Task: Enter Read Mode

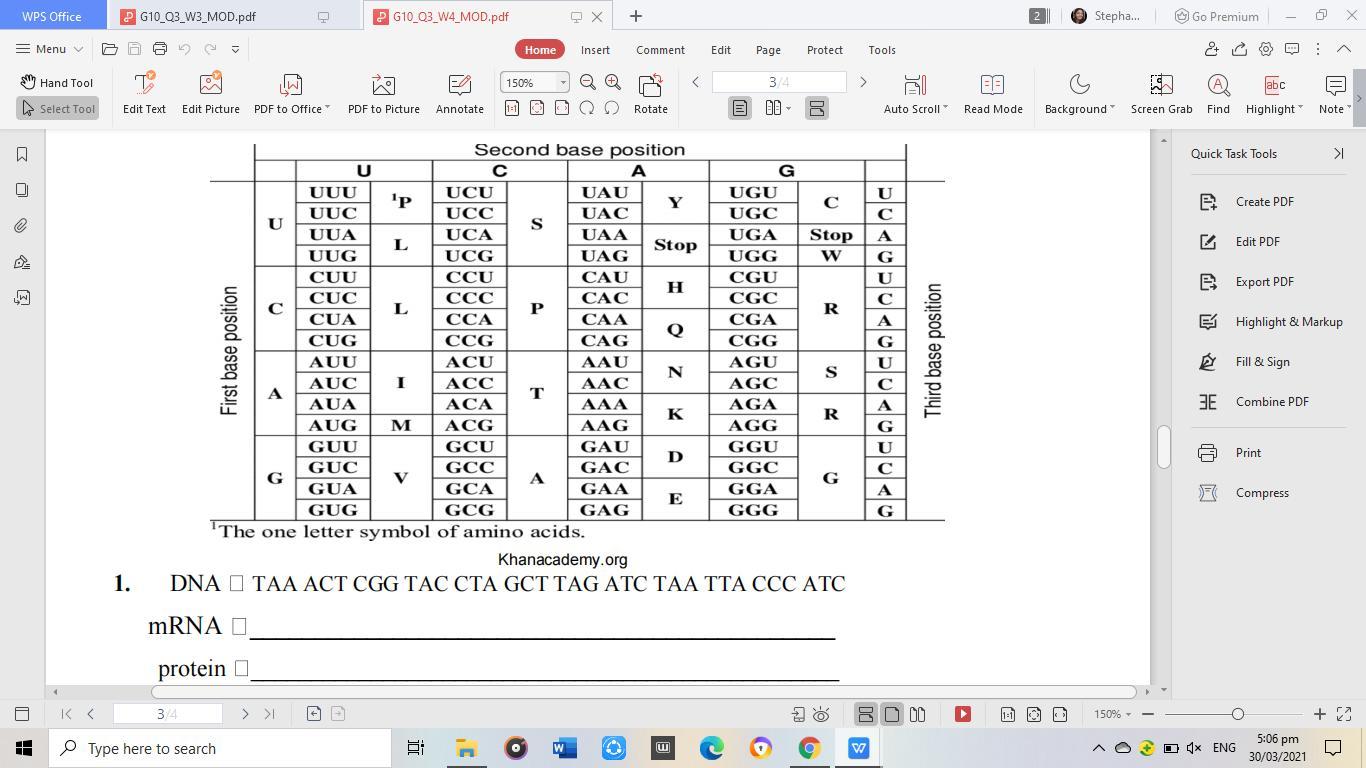Action: (993, 94)
